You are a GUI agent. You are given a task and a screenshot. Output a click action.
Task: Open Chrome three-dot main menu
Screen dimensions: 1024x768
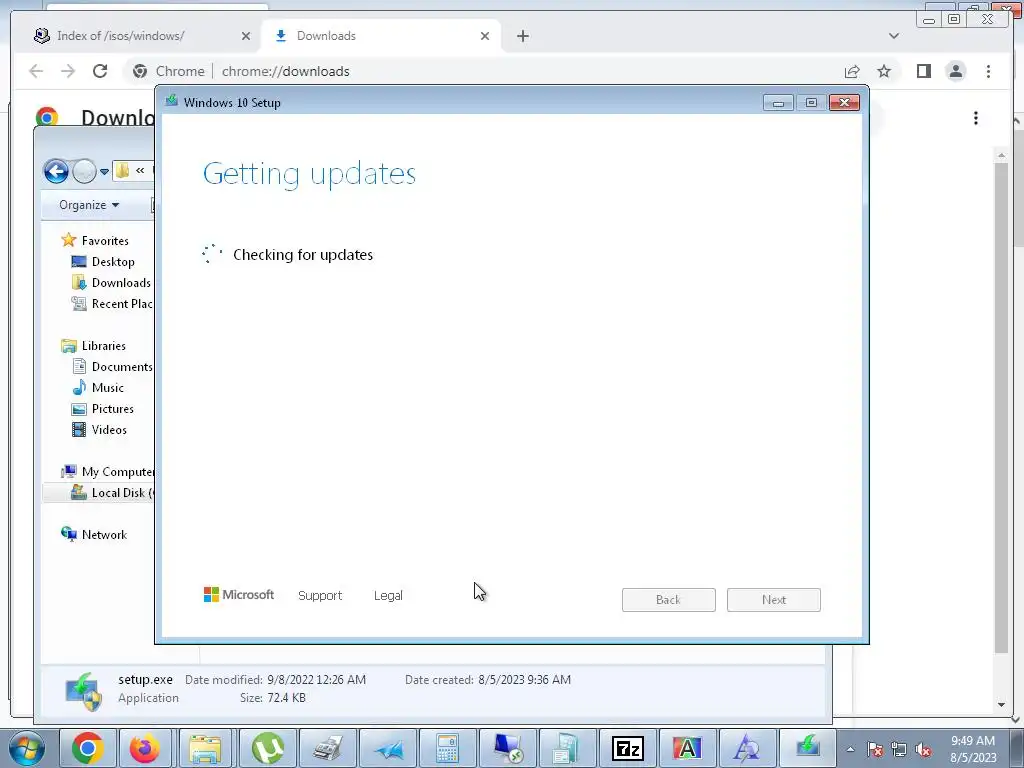pos(989,71)
